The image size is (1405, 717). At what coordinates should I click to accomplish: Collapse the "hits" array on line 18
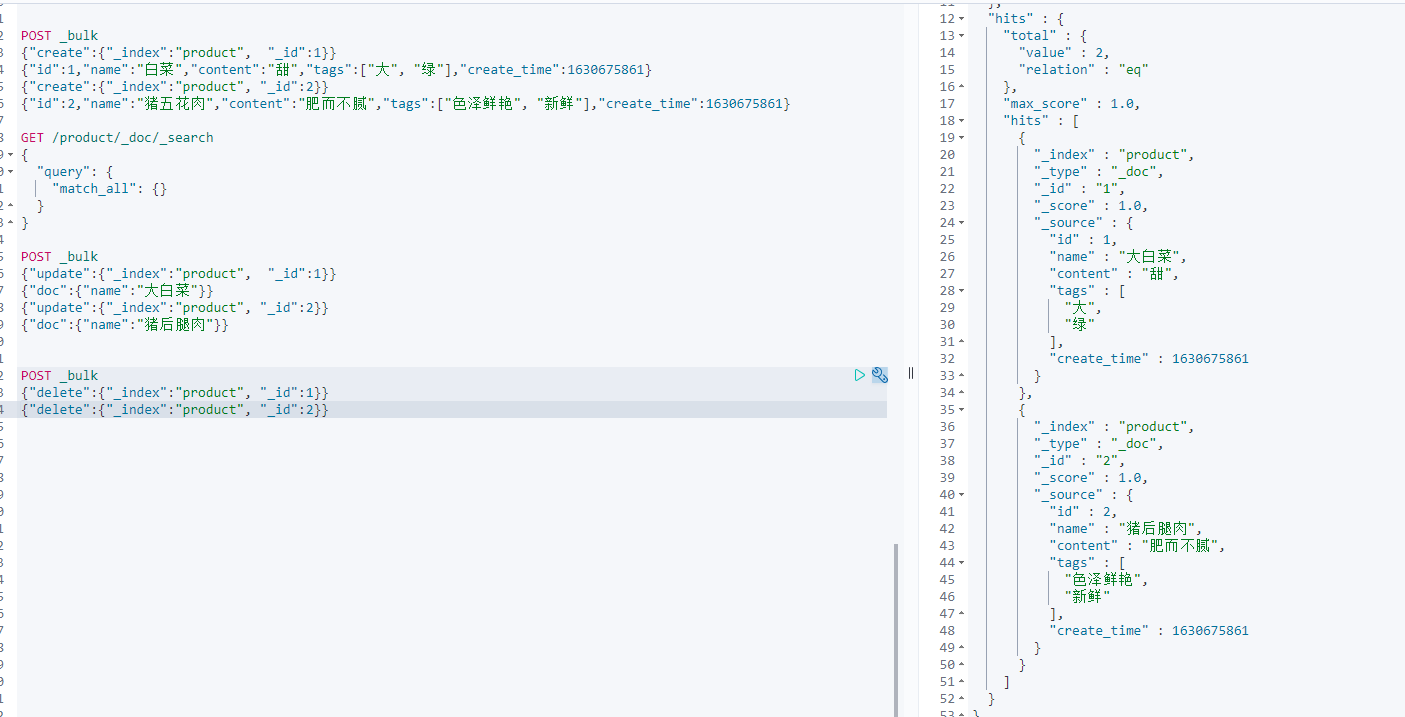pyautogui.click(x=962, y=120)
